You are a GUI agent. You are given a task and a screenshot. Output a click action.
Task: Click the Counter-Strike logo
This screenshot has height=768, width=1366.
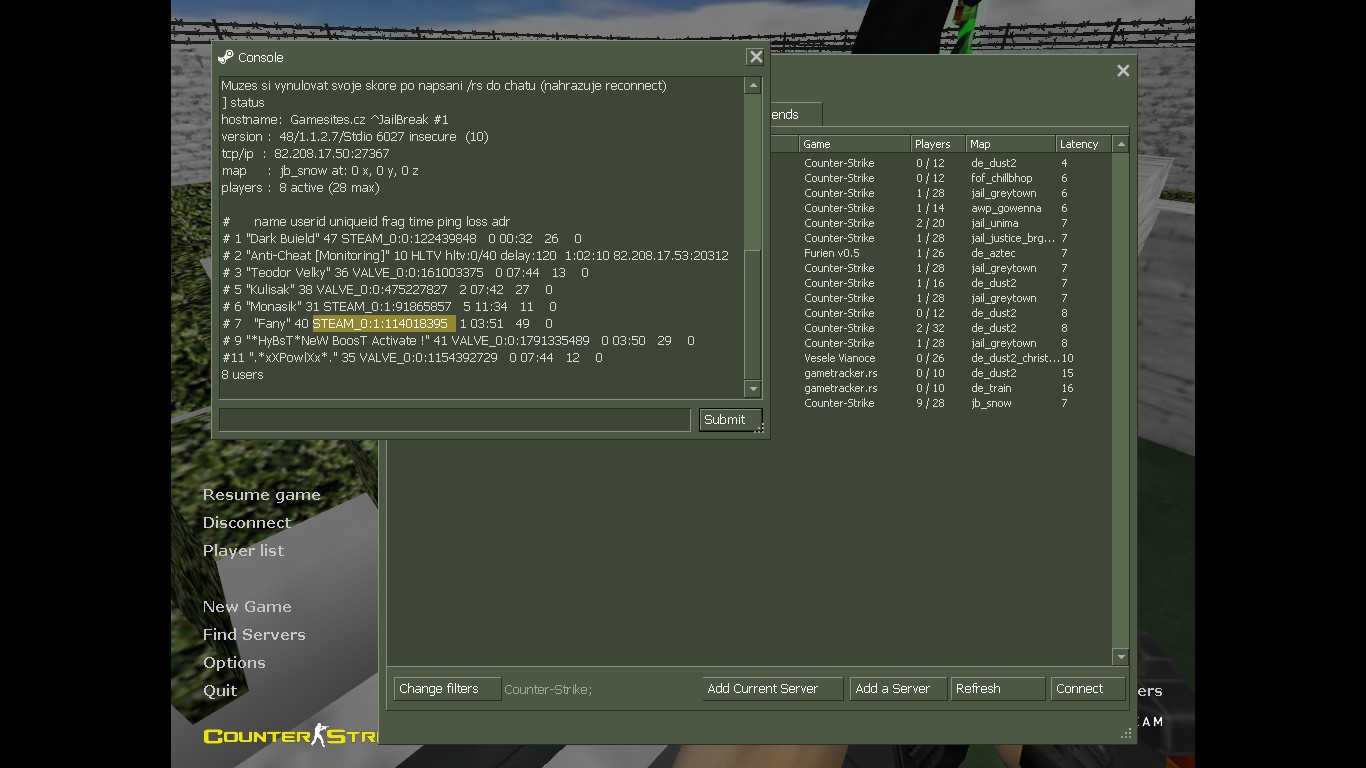click(x=290, y=736)
